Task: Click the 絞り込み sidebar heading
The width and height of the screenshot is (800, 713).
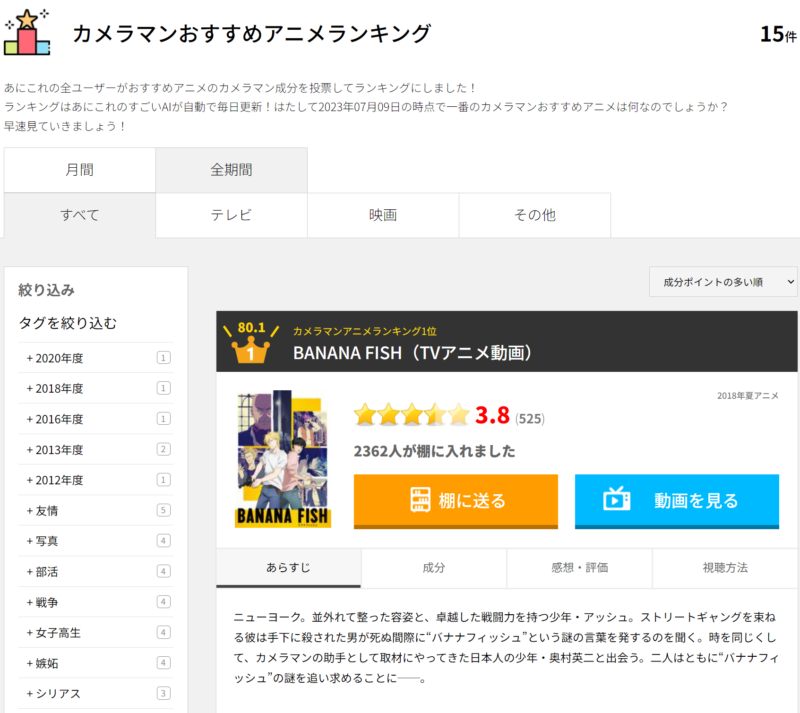Action: 46,290
